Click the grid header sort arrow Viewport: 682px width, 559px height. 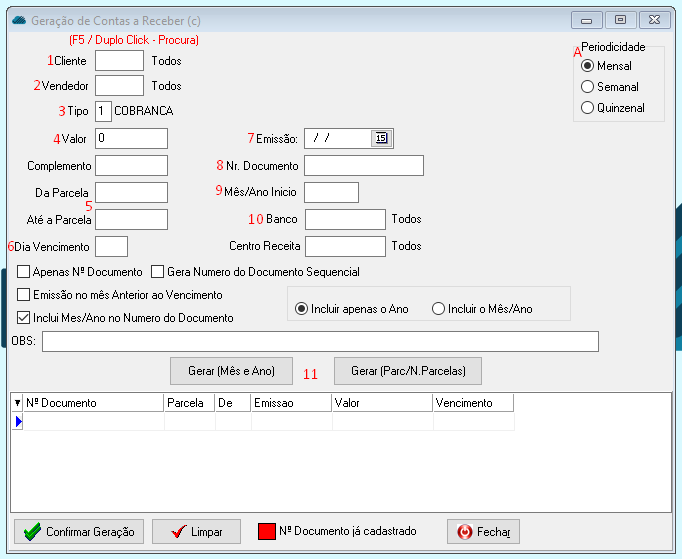click(x=17, y=403)
